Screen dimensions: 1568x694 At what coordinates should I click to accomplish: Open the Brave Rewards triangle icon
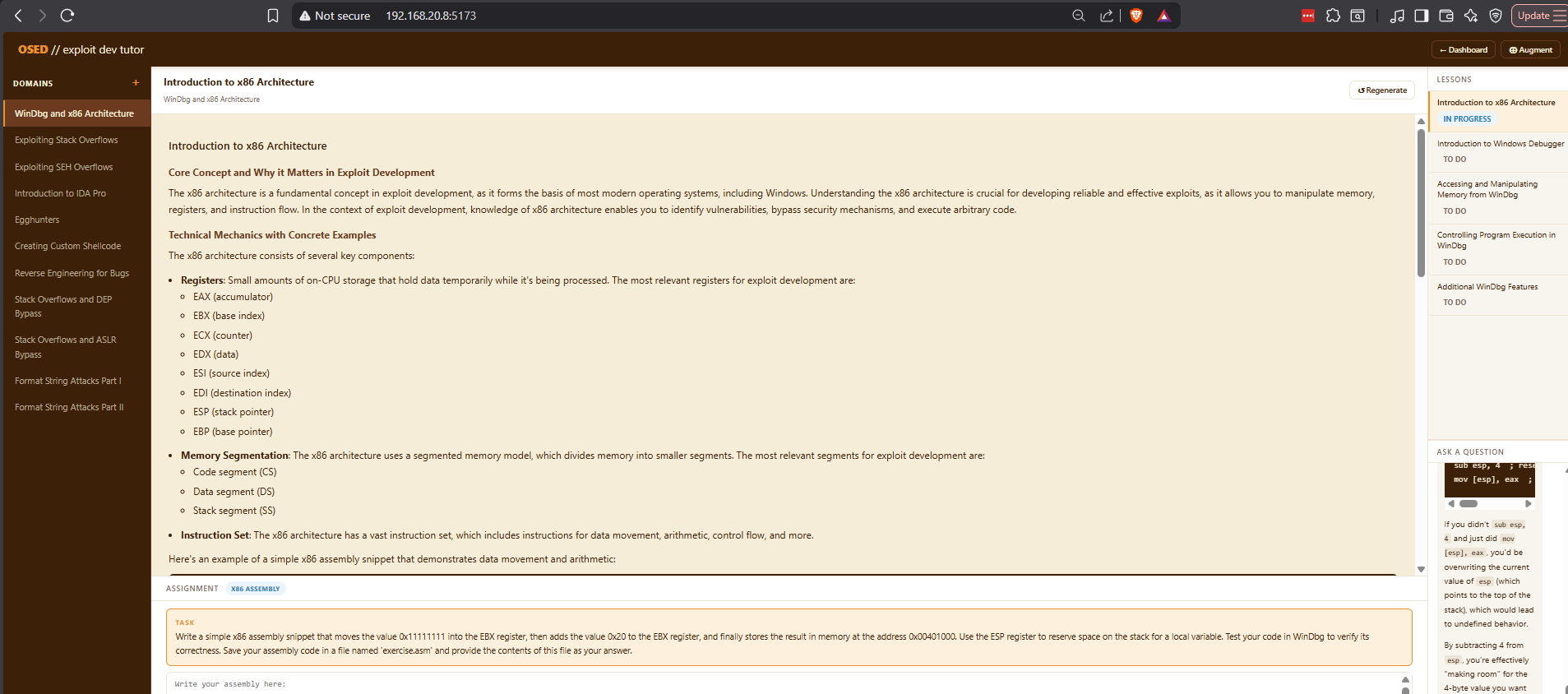point(1163,16)
